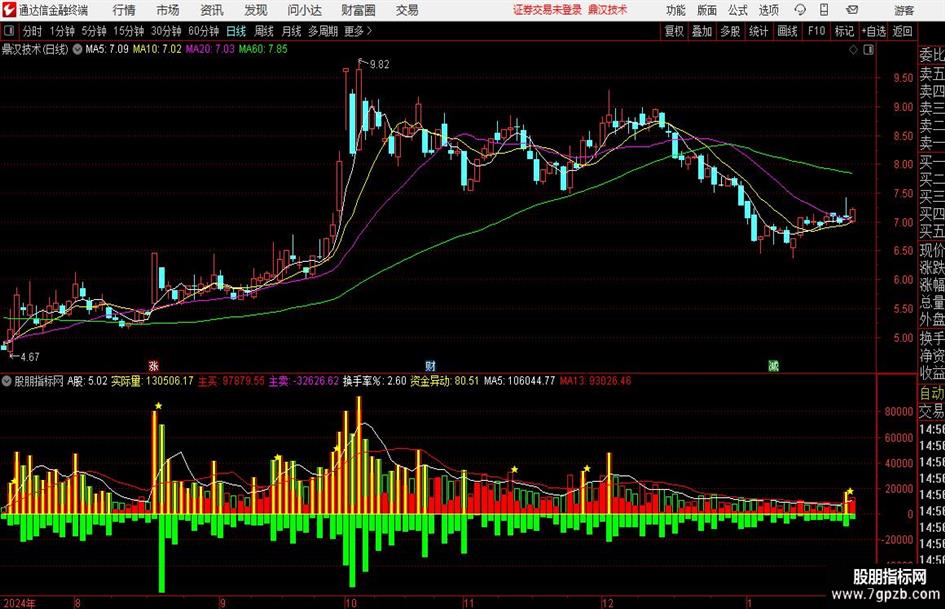Click the F10 toolbar button
This screenshot has width=945, height=609.
coord(816,31)
